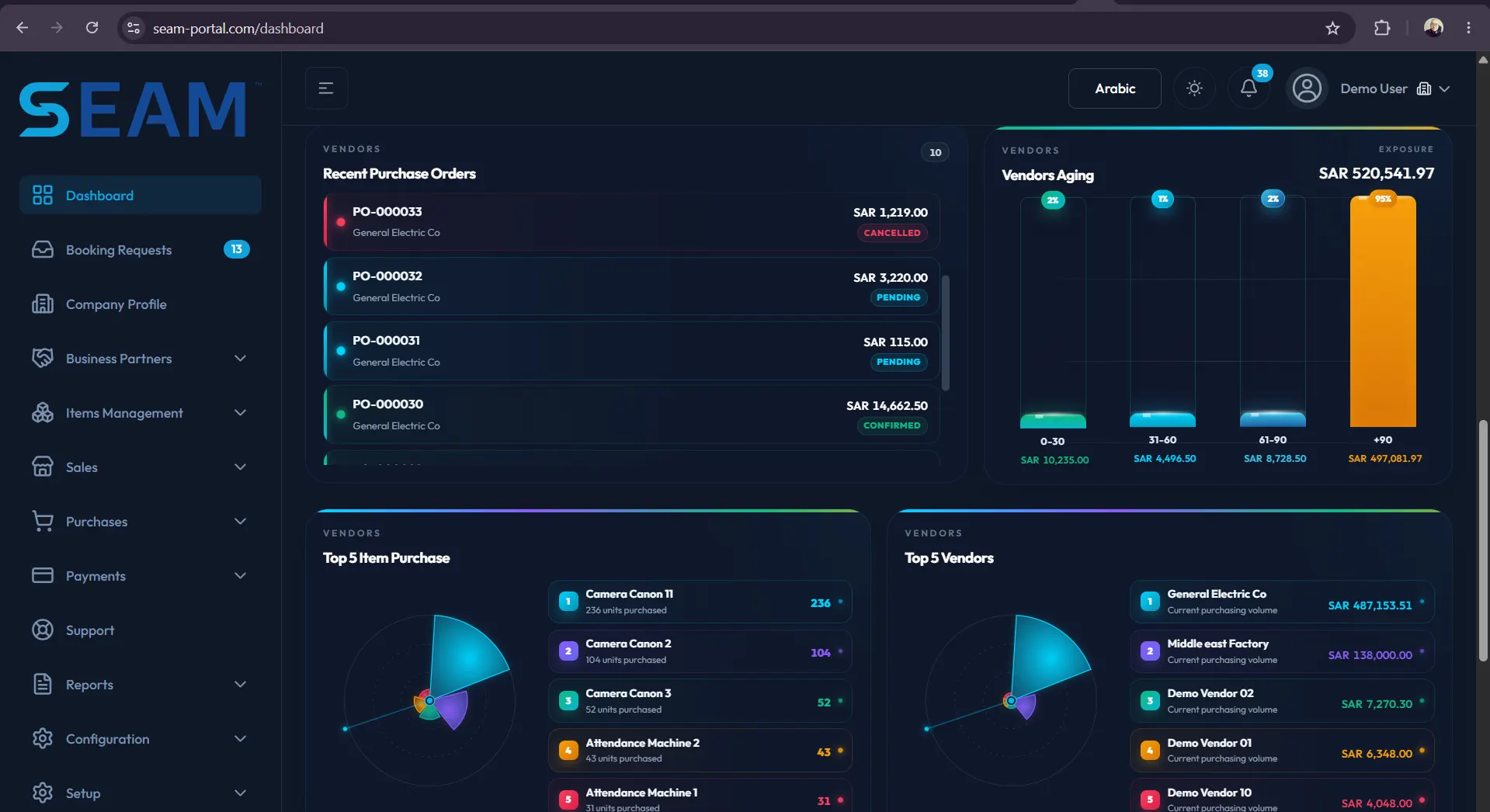Open notifications bell with 38 badge
The height and width of the screenshot is (812, 1490).
coord(1249,88)
